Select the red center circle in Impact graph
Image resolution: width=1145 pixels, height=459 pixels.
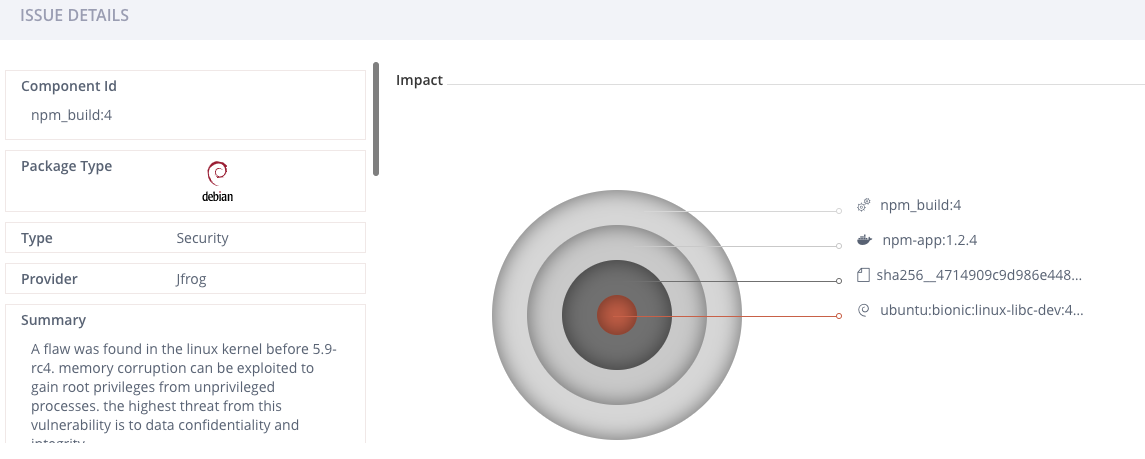click(x=617, y=315)
